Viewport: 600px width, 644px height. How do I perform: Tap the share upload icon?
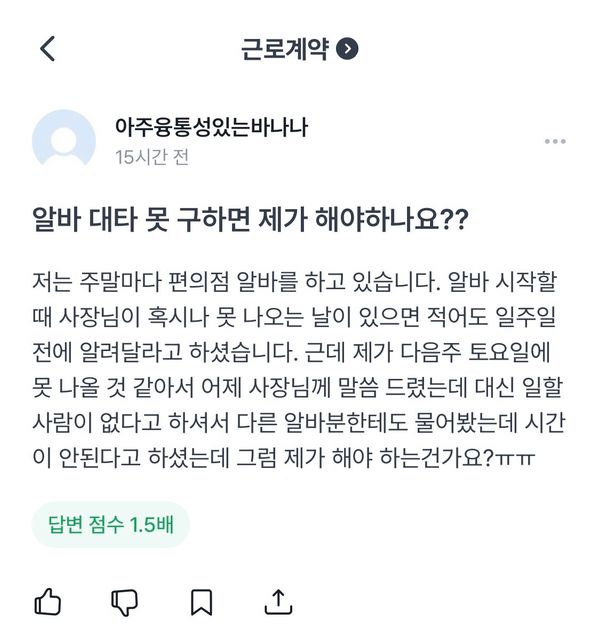280,601
